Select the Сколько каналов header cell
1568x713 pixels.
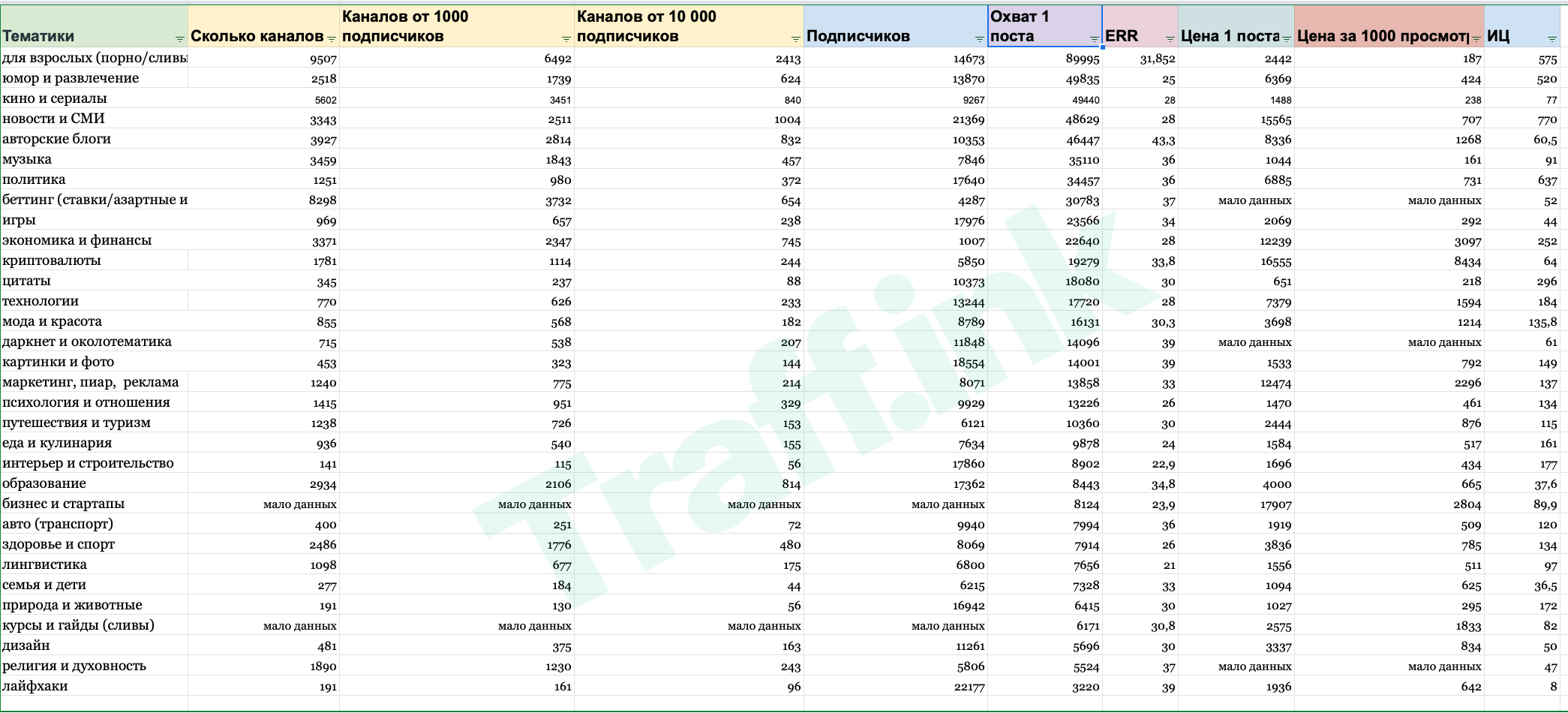pos(263,27)
